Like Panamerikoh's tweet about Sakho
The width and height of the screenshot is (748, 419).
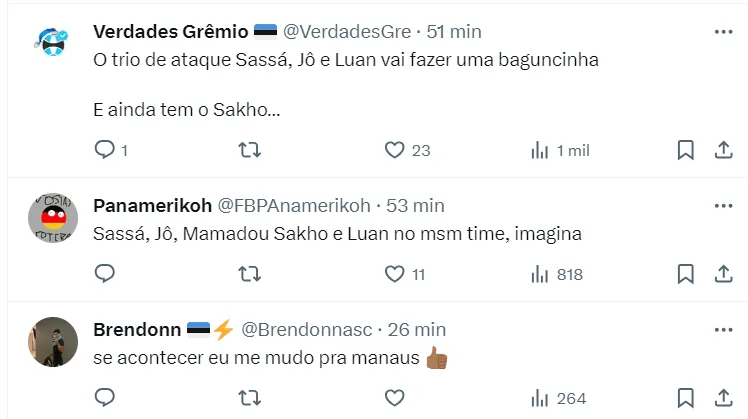[394, 274]
